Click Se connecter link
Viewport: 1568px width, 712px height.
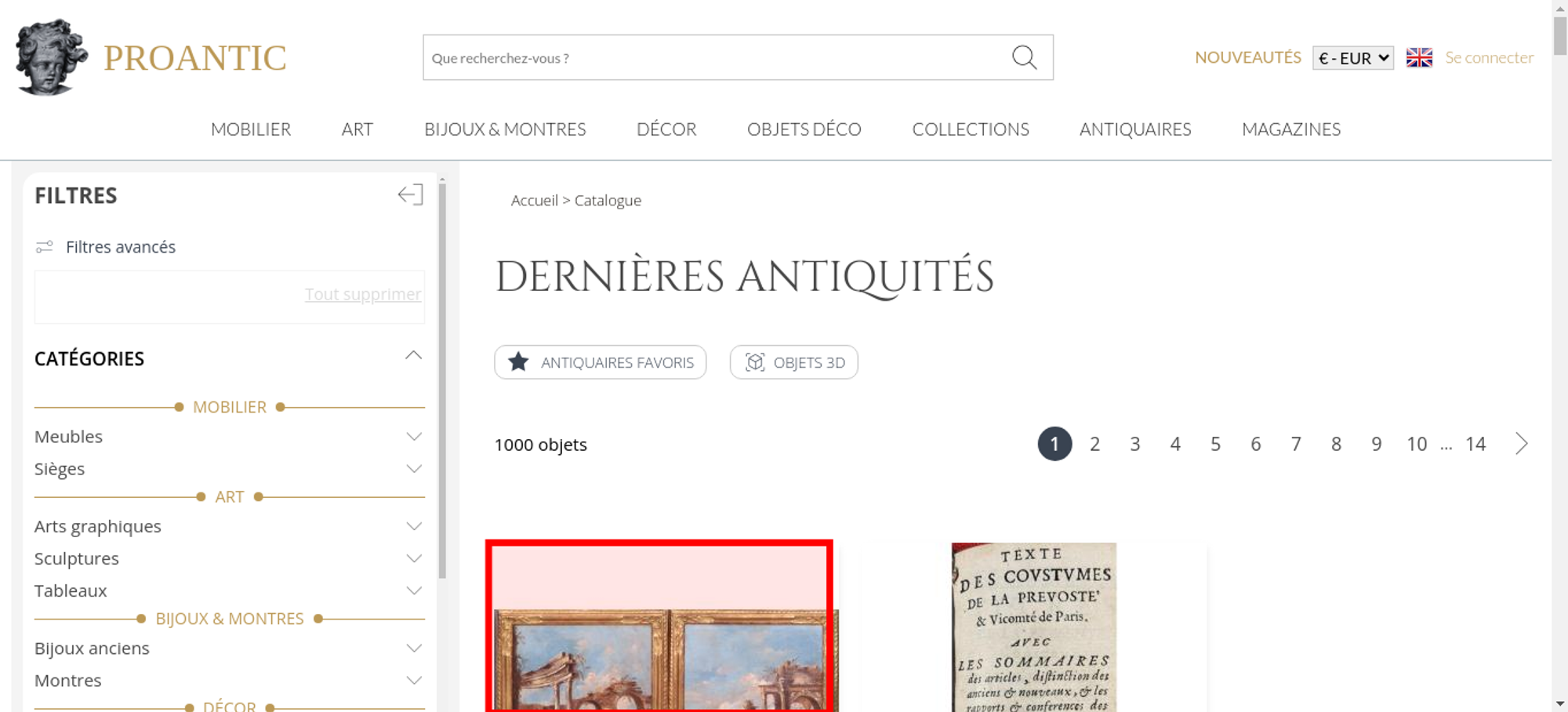coord(1489,58)
